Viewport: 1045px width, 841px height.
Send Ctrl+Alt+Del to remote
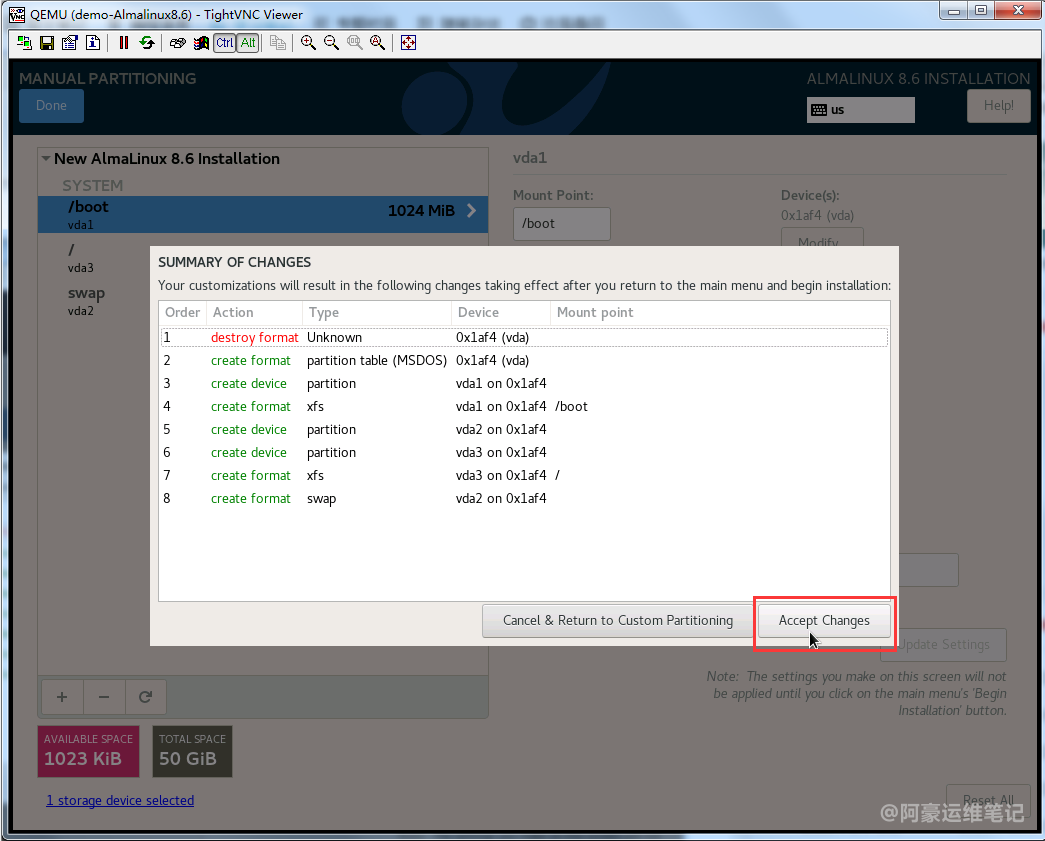pyautogui.click(x=177, y=43)
